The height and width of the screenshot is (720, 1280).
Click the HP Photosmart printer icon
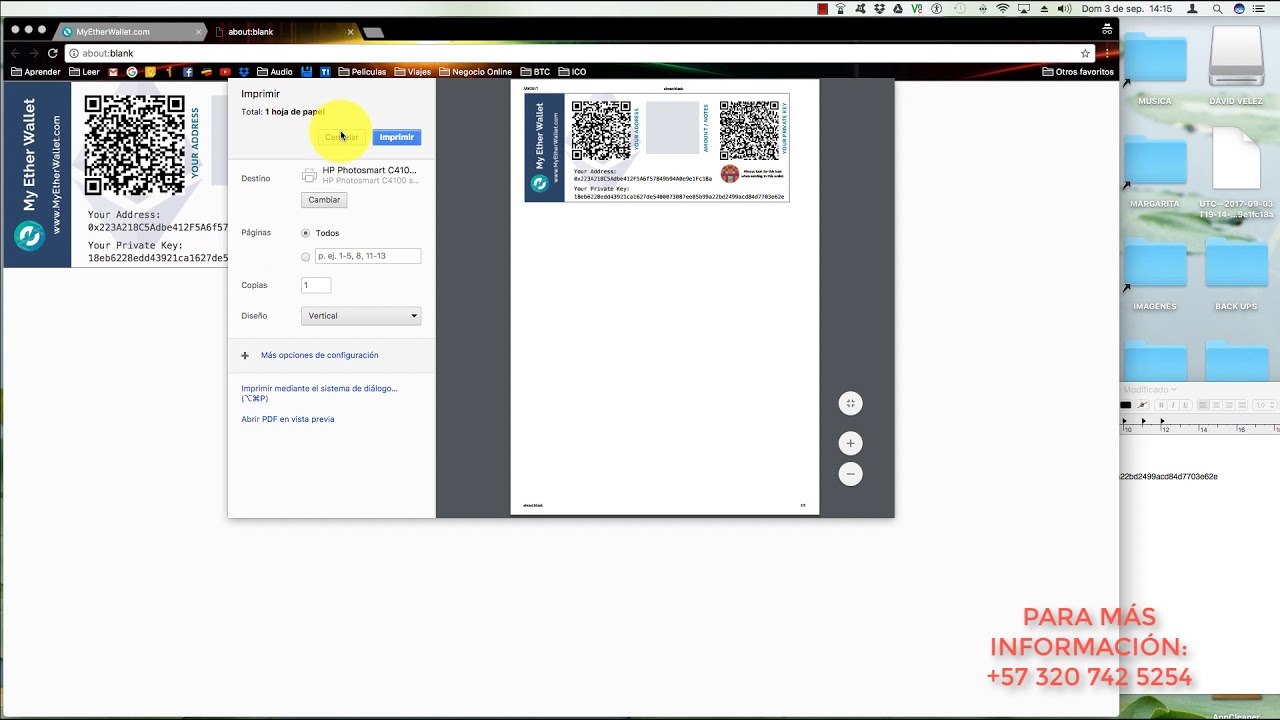(x=309, y=176)
